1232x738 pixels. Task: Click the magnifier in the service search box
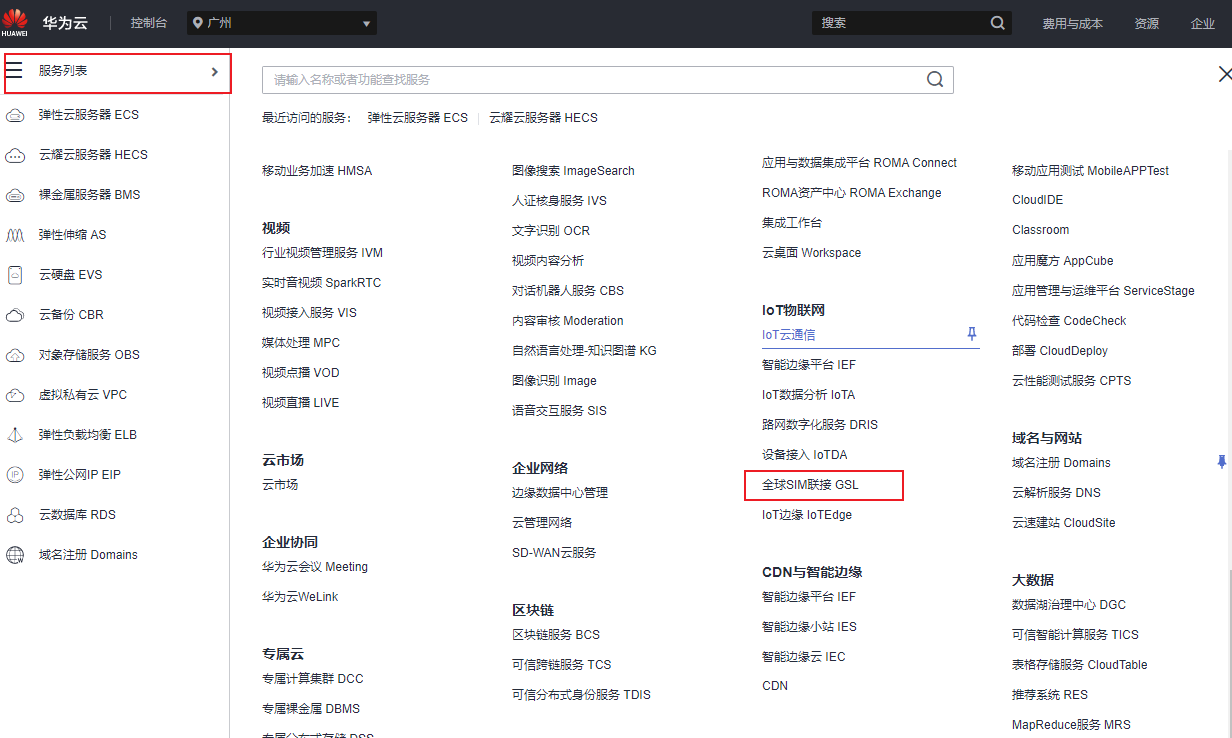click(935, 80)
